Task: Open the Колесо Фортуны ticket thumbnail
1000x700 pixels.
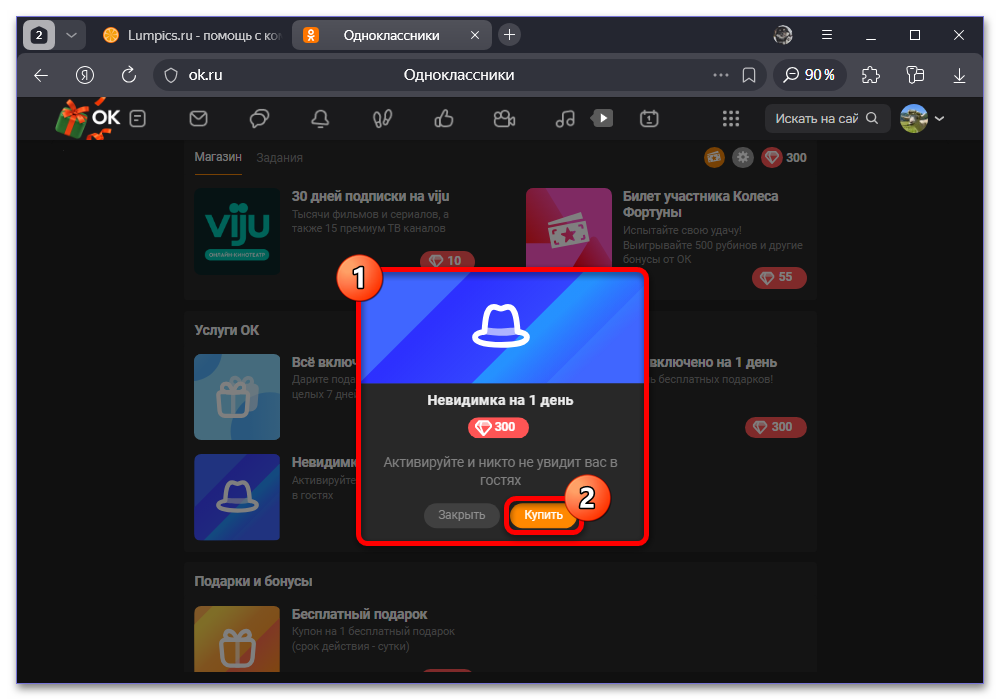Action: pos(569,228)
